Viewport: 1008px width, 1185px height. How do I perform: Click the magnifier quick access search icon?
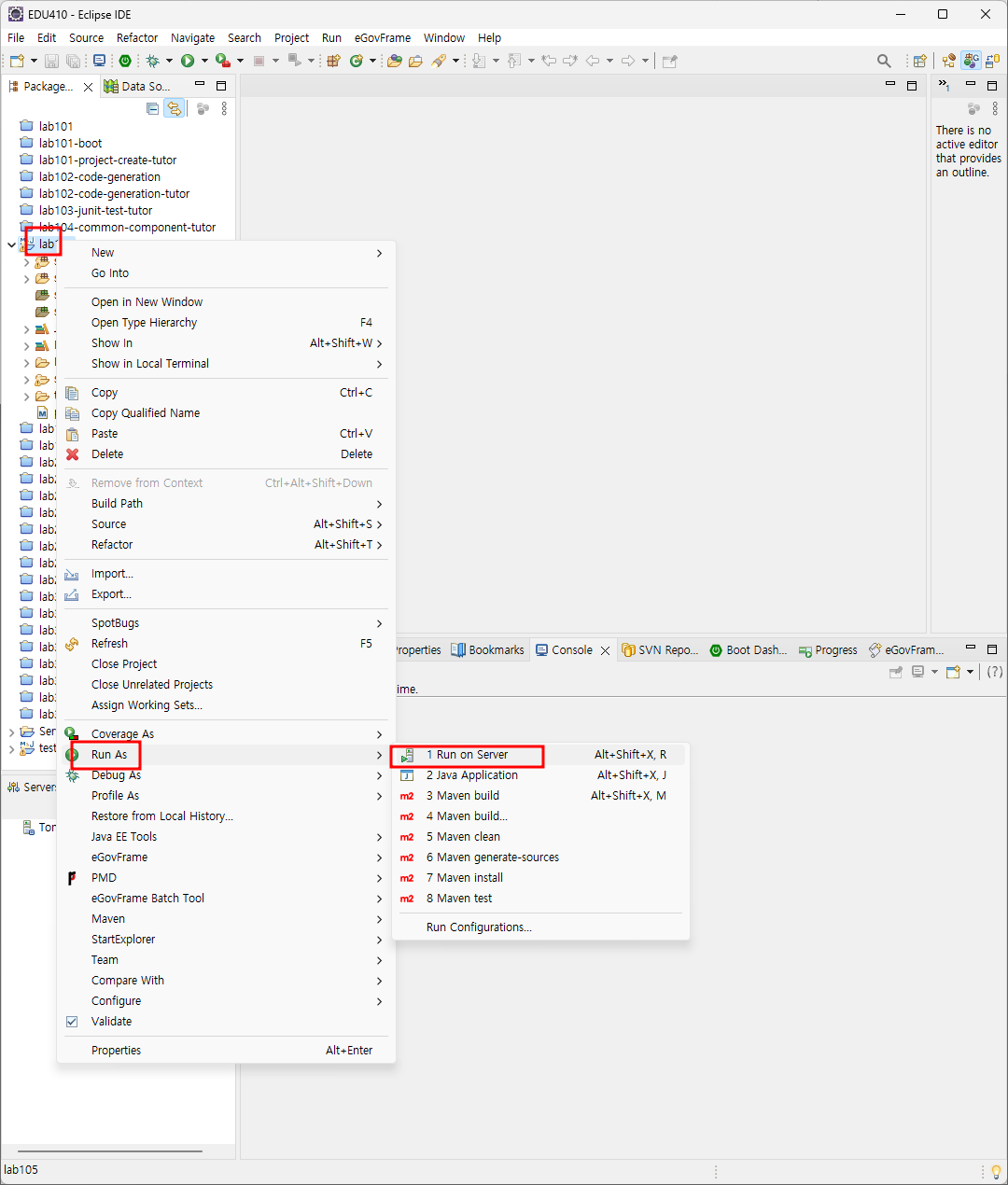point(884,61)
